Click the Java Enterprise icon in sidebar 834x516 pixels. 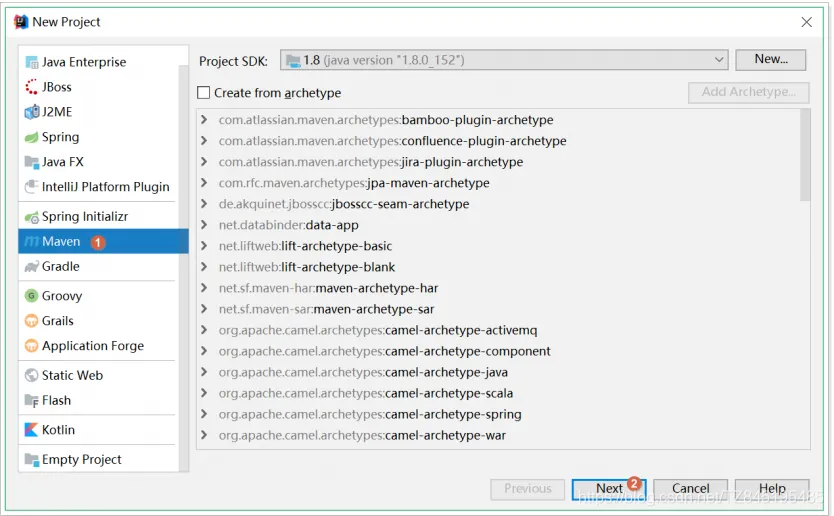pyautogui.click(x=32, y=62)
